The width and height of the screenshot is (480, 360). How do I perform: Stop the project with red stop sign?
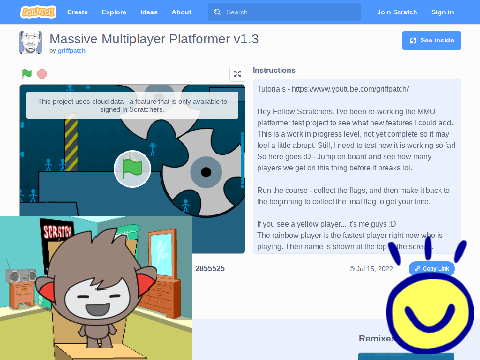pos(42,74)
